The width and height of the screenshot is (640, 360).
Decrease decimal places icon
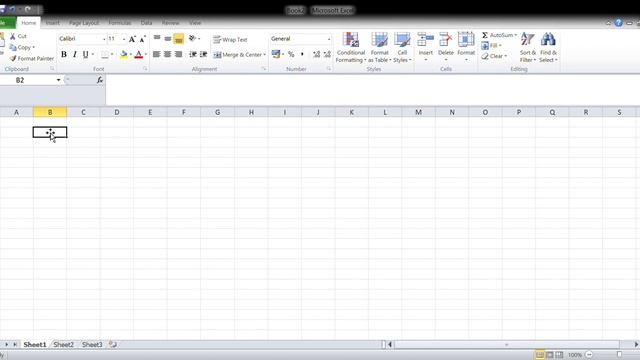[x=327, y=54]
